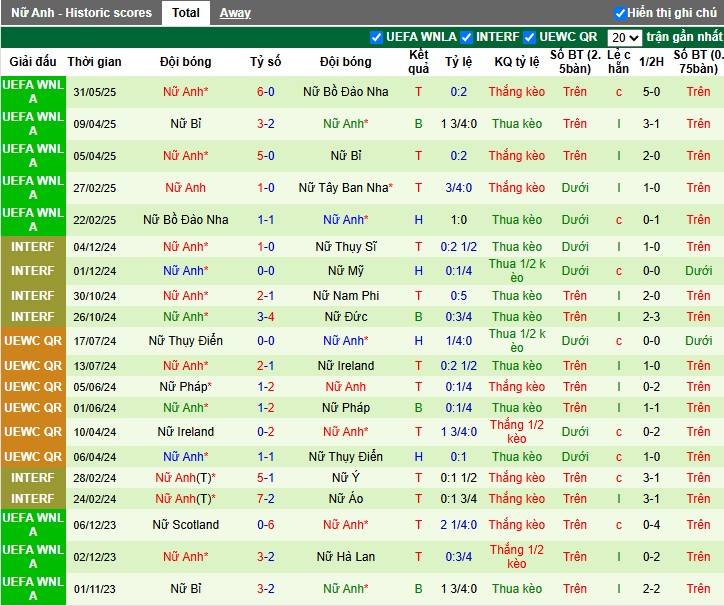
Task: Click the INTERF label for the 04/12/24 match
Action: 33,247
